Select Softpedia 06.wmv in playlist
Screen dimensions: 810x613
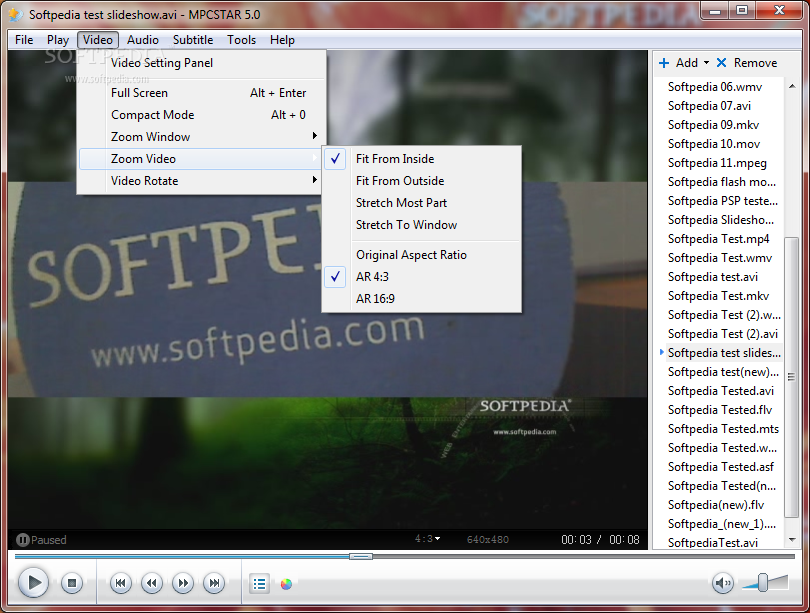(x=714, y=87)
